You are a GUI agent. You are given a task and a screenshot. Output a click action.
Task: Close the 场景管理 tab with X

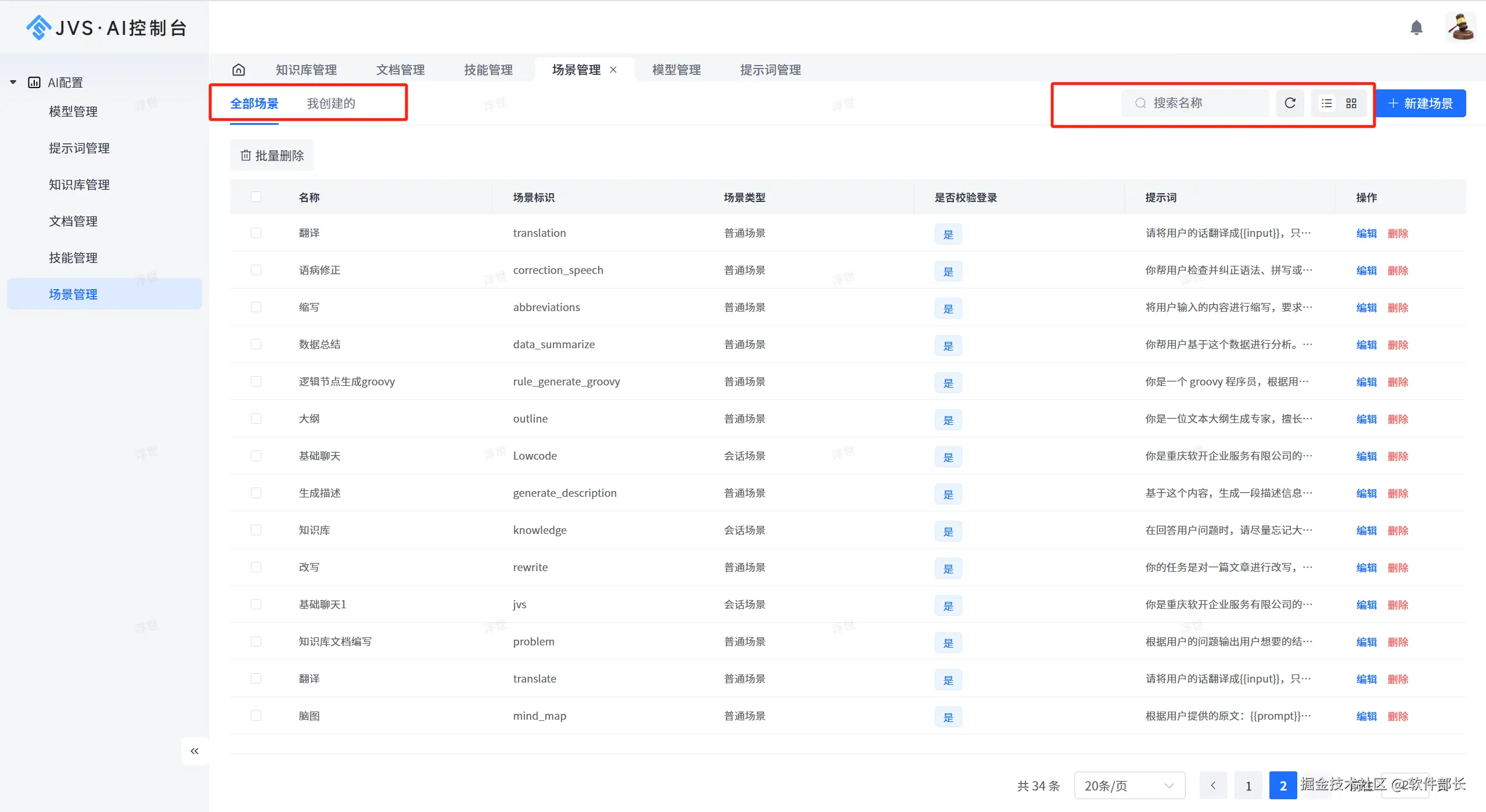coord(613,70)
